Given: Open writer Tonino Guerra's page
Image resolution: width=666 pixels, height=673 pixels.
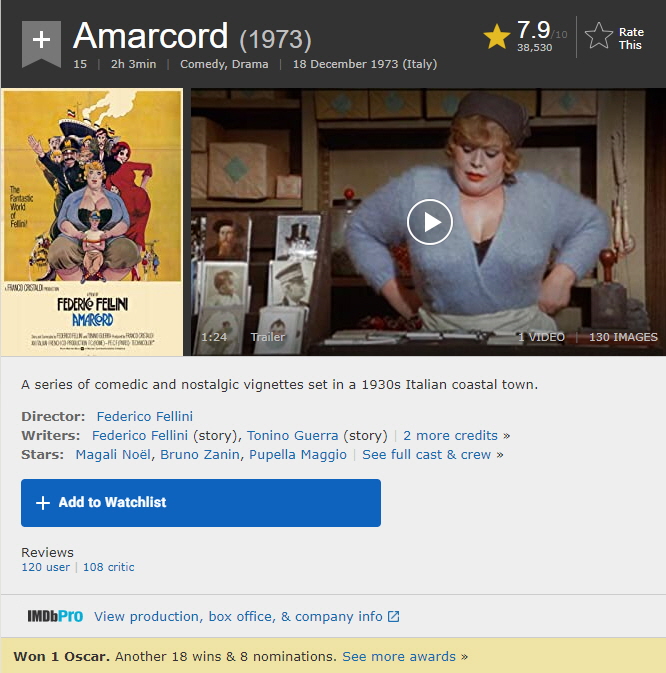Looking at the screenshot, I should point(292,435).
